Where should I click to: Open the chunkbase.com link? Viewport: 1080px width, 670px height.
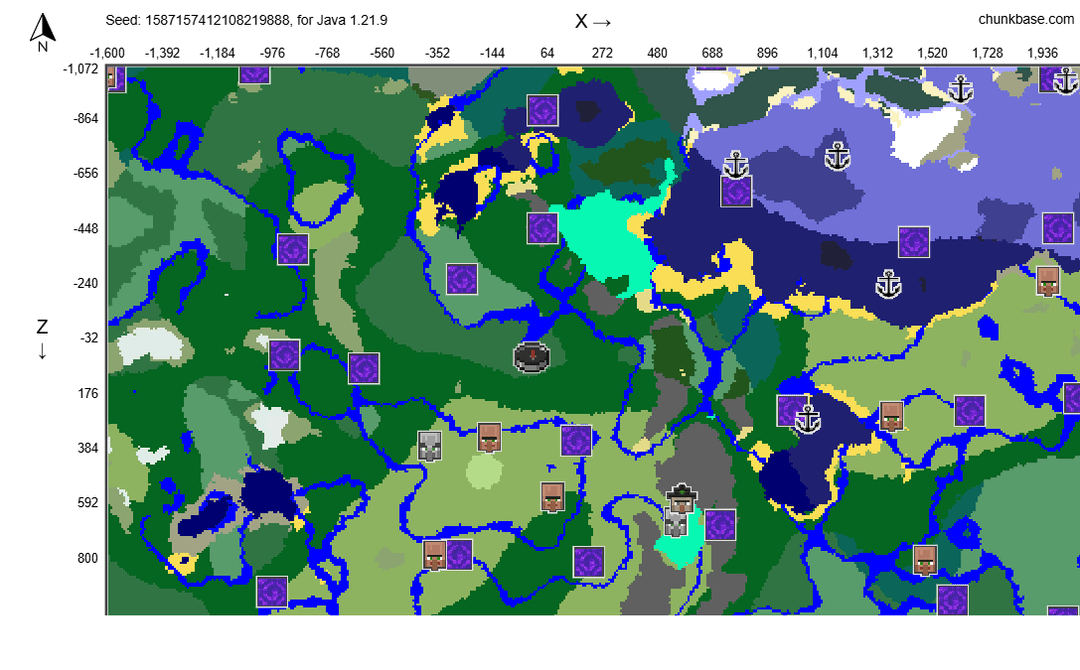[x=1026, y=20]
